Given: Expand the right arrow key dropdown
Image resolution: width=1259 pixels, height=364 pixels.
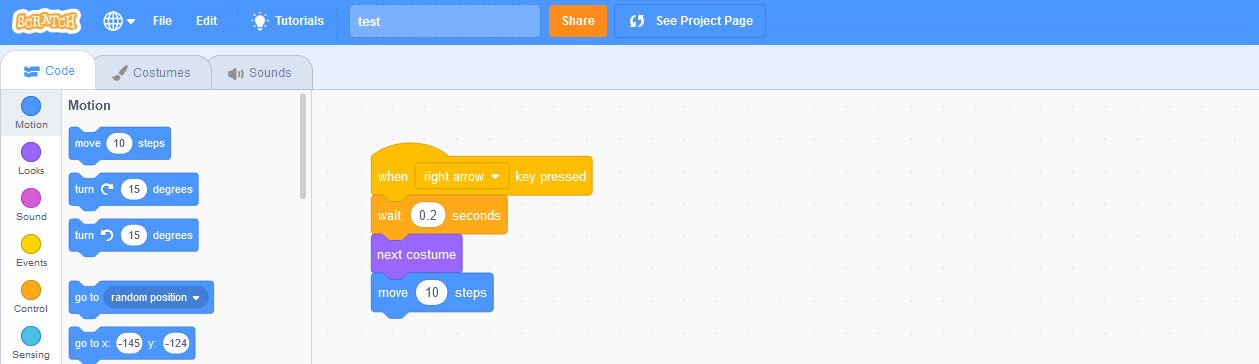Looking at the screenshot, I should (462, 177).
